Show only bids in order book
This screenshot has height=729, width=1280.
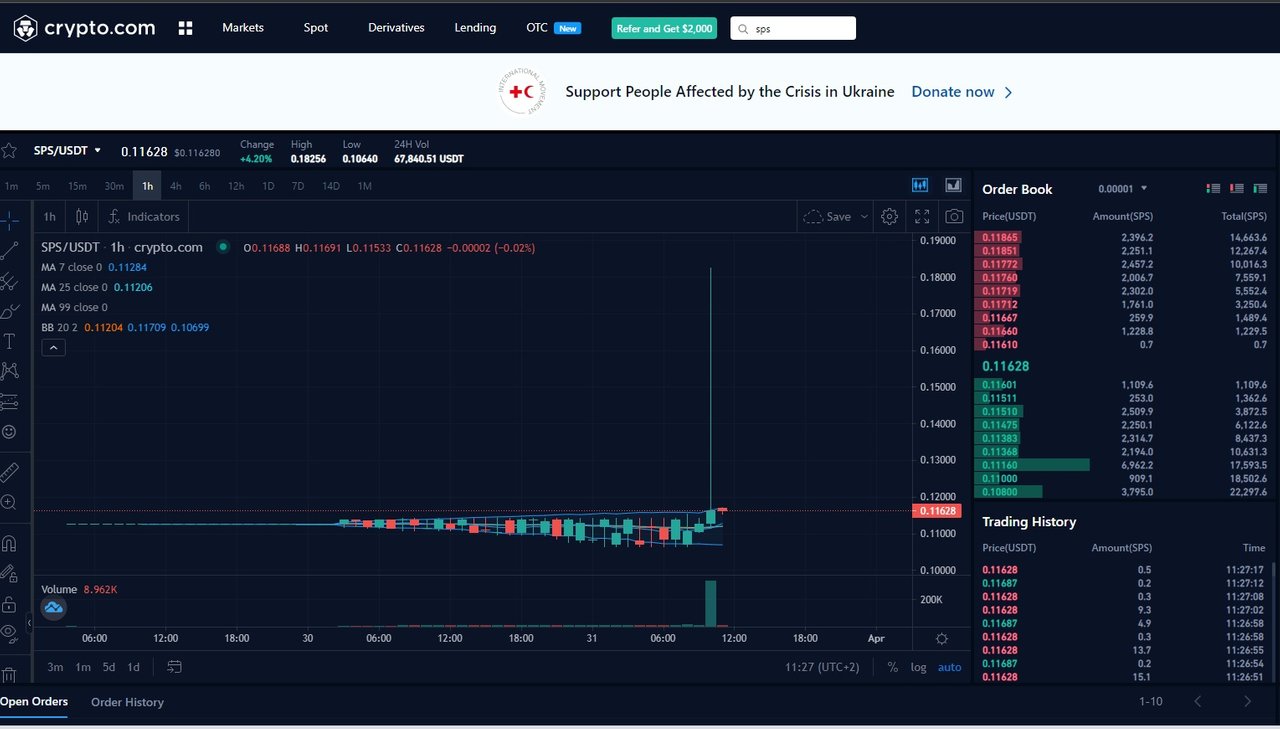pos(1260,188)
